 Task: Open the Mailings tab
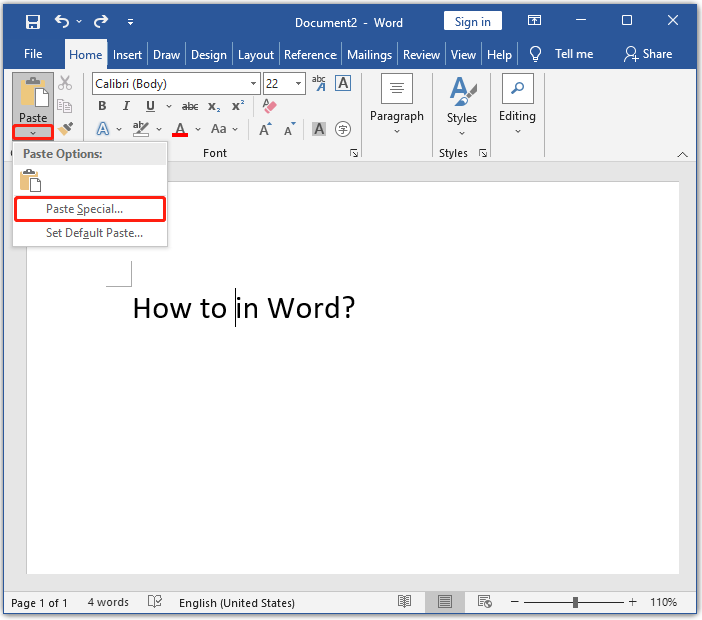[369, 55]
